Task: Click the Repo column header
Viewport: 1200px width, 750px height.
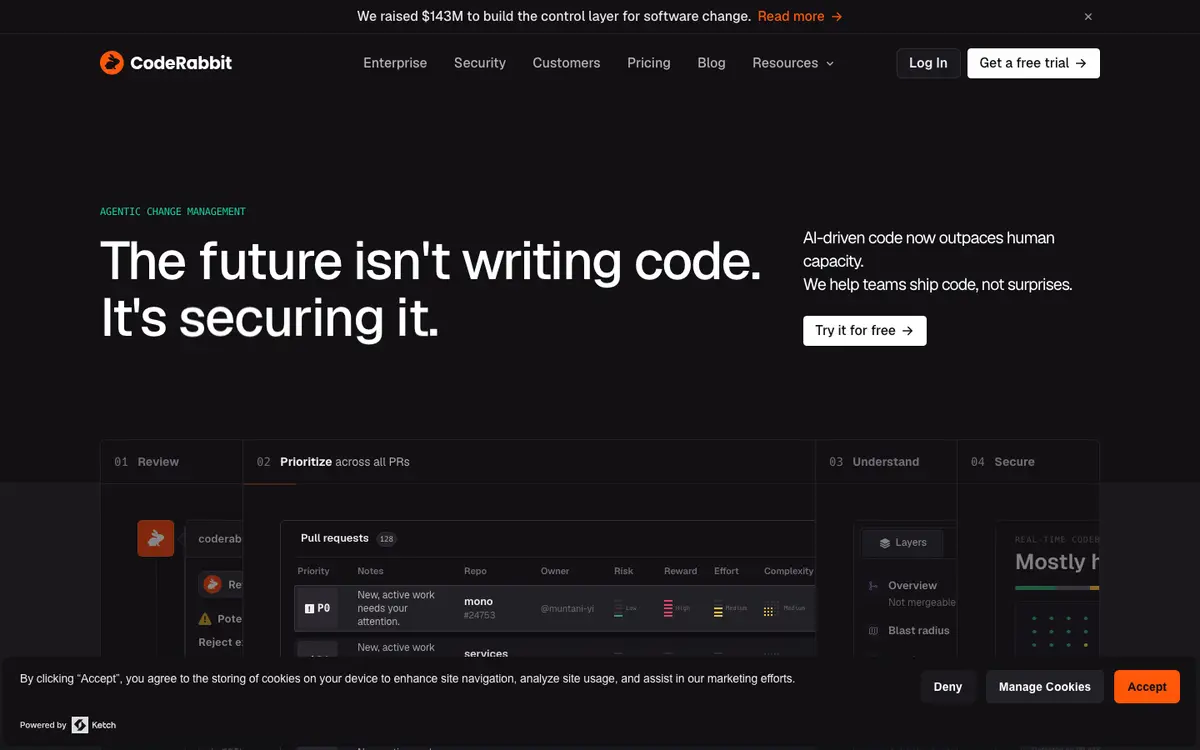Action: coord(475,571)
